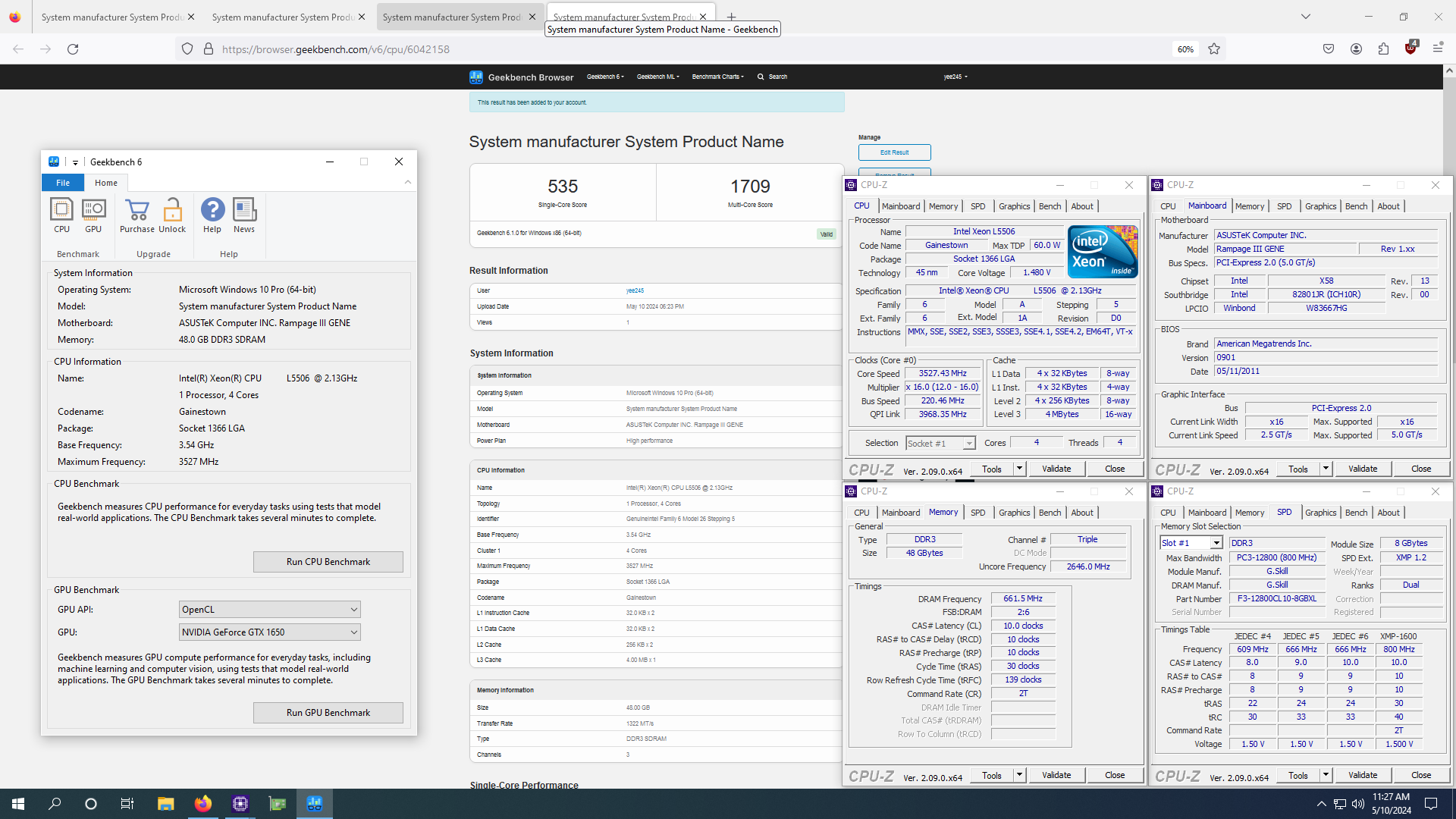
Task: Click Run CPU Benchmark button
Action: [328, 562]
